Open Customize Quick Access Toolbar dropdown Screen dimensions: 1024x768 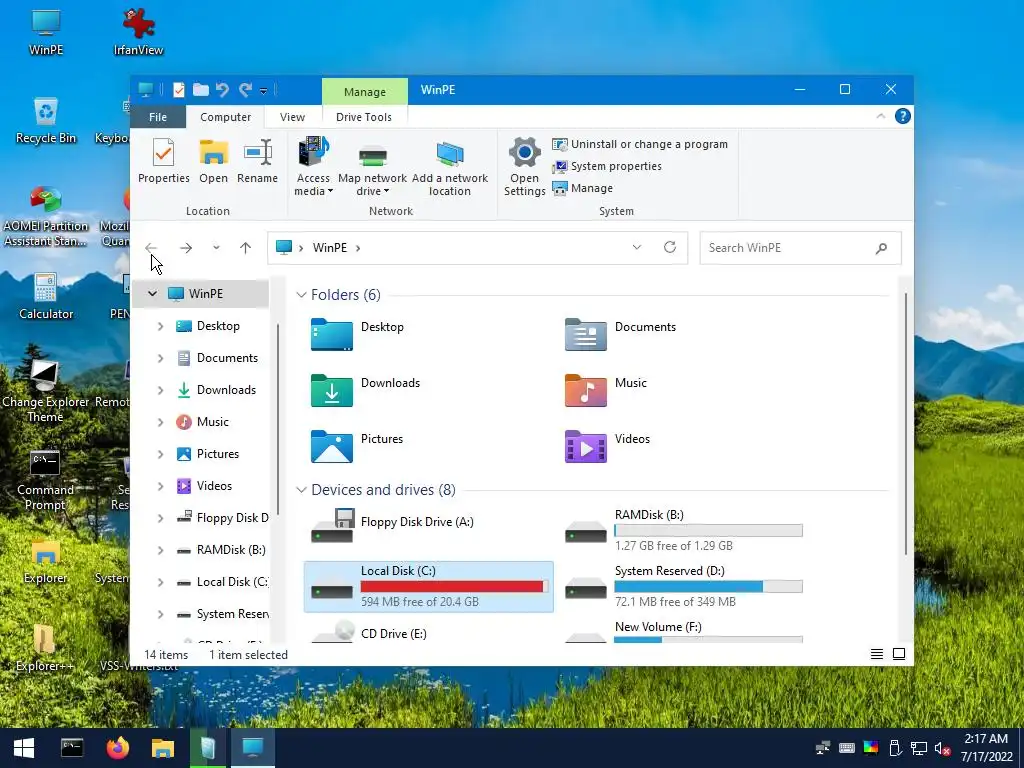tap(263, 91)
